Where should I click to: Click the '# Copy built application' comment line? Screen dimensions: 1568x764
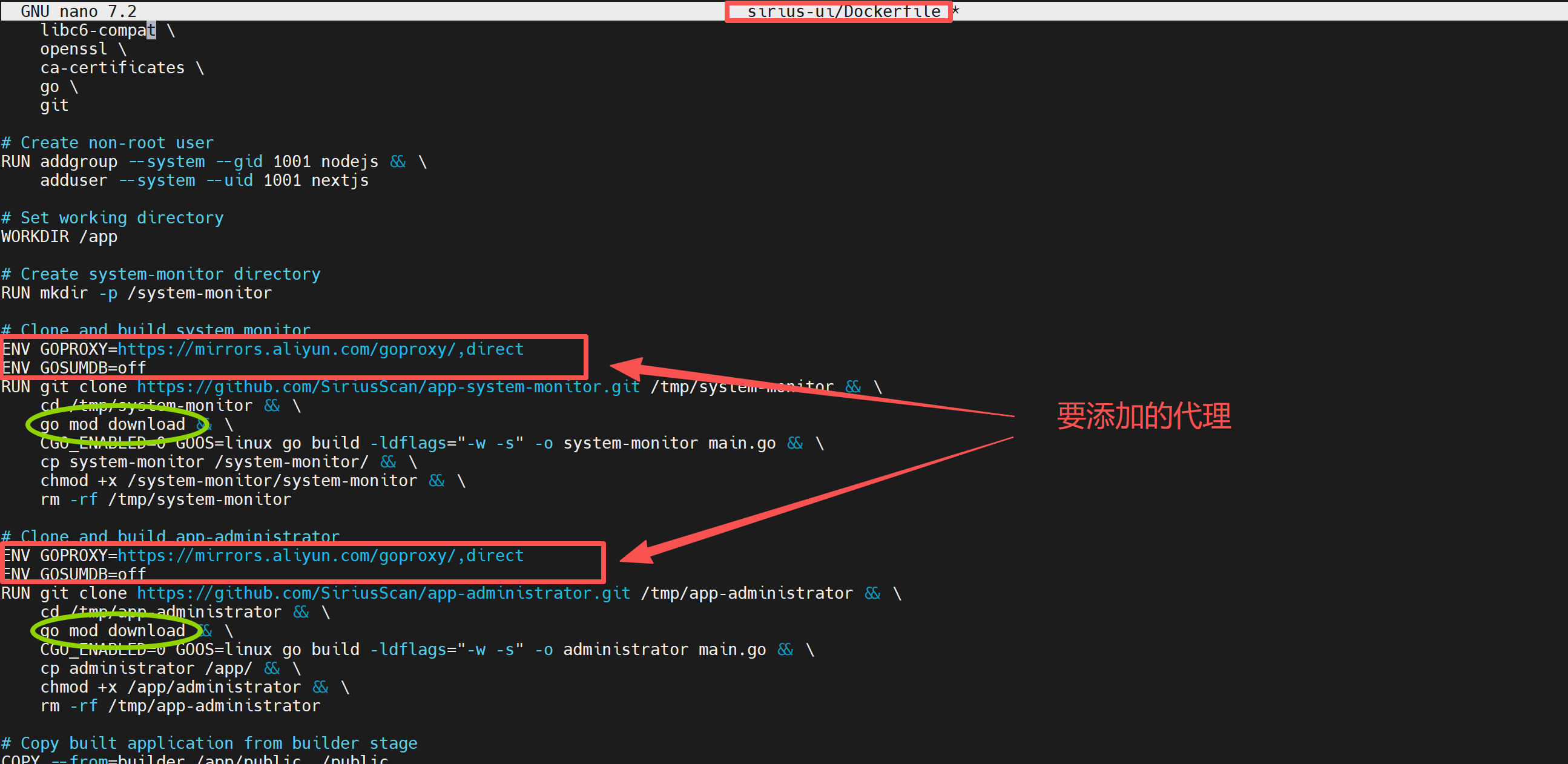tap(209, 743)
